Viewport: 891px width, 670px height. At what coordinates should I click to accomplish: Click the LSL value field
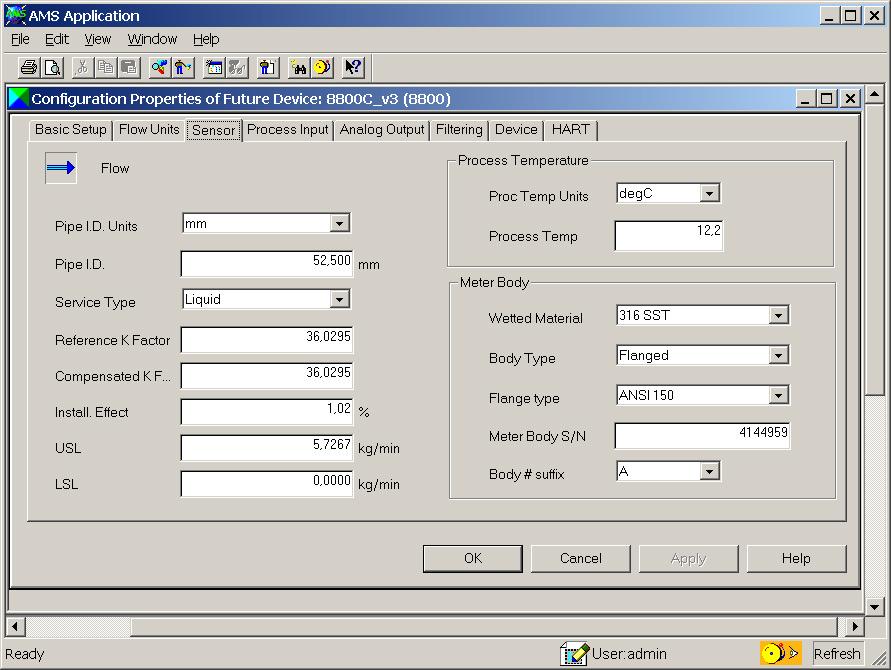[x=267, y=484]
